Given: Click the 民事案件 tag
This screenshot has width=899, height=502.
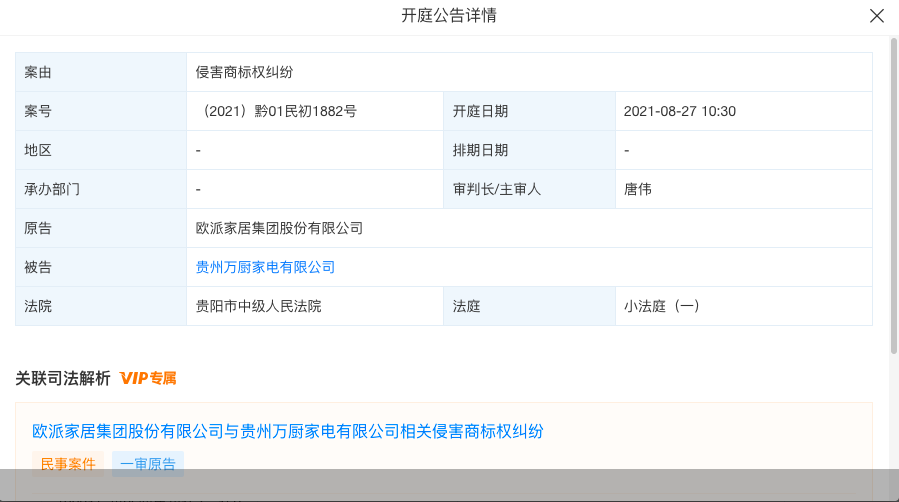Looking at the screenshot, I should pyautogui.click(x=68, y=464).
